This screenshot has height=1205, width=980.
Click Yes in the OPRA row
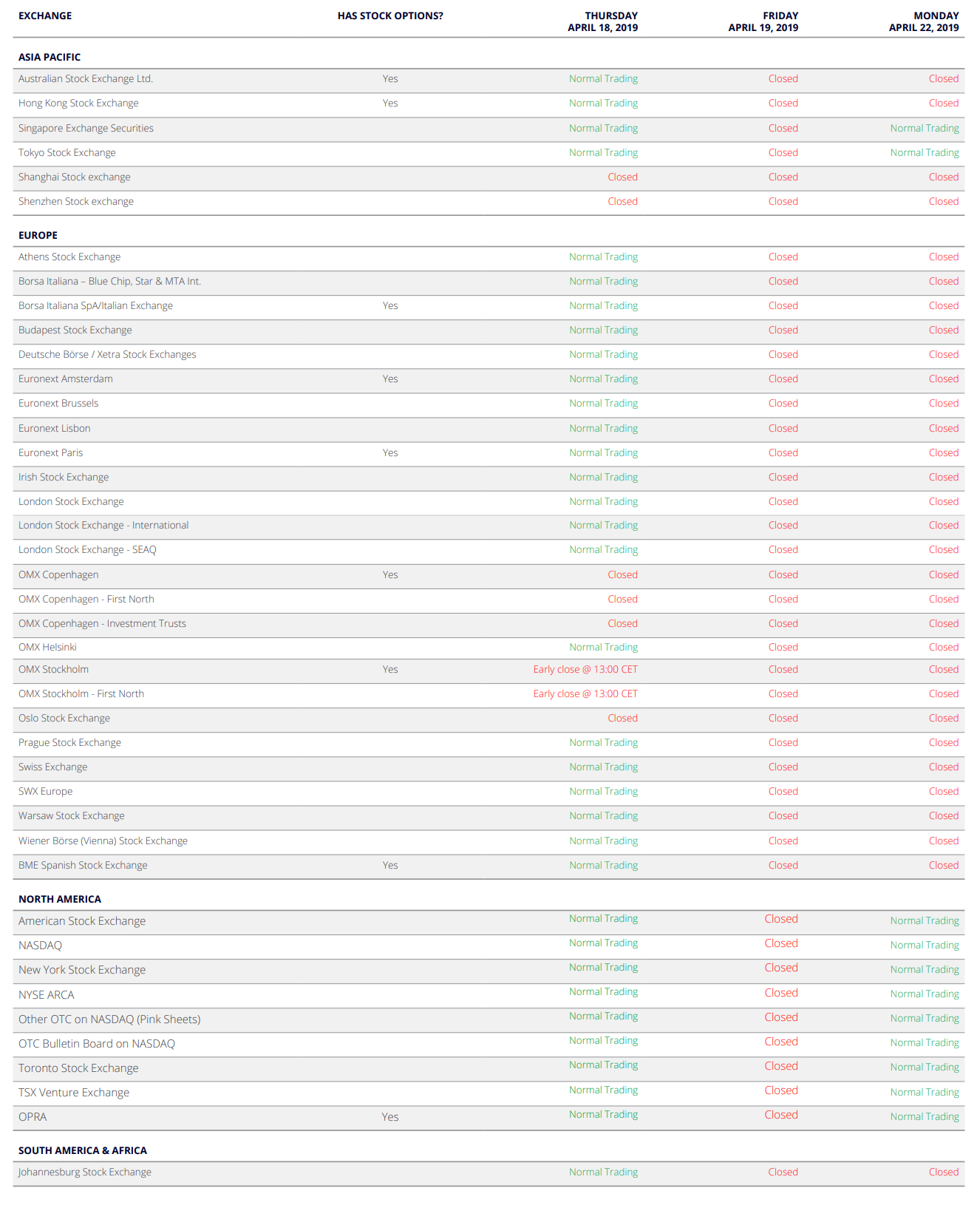point(390,1117)
